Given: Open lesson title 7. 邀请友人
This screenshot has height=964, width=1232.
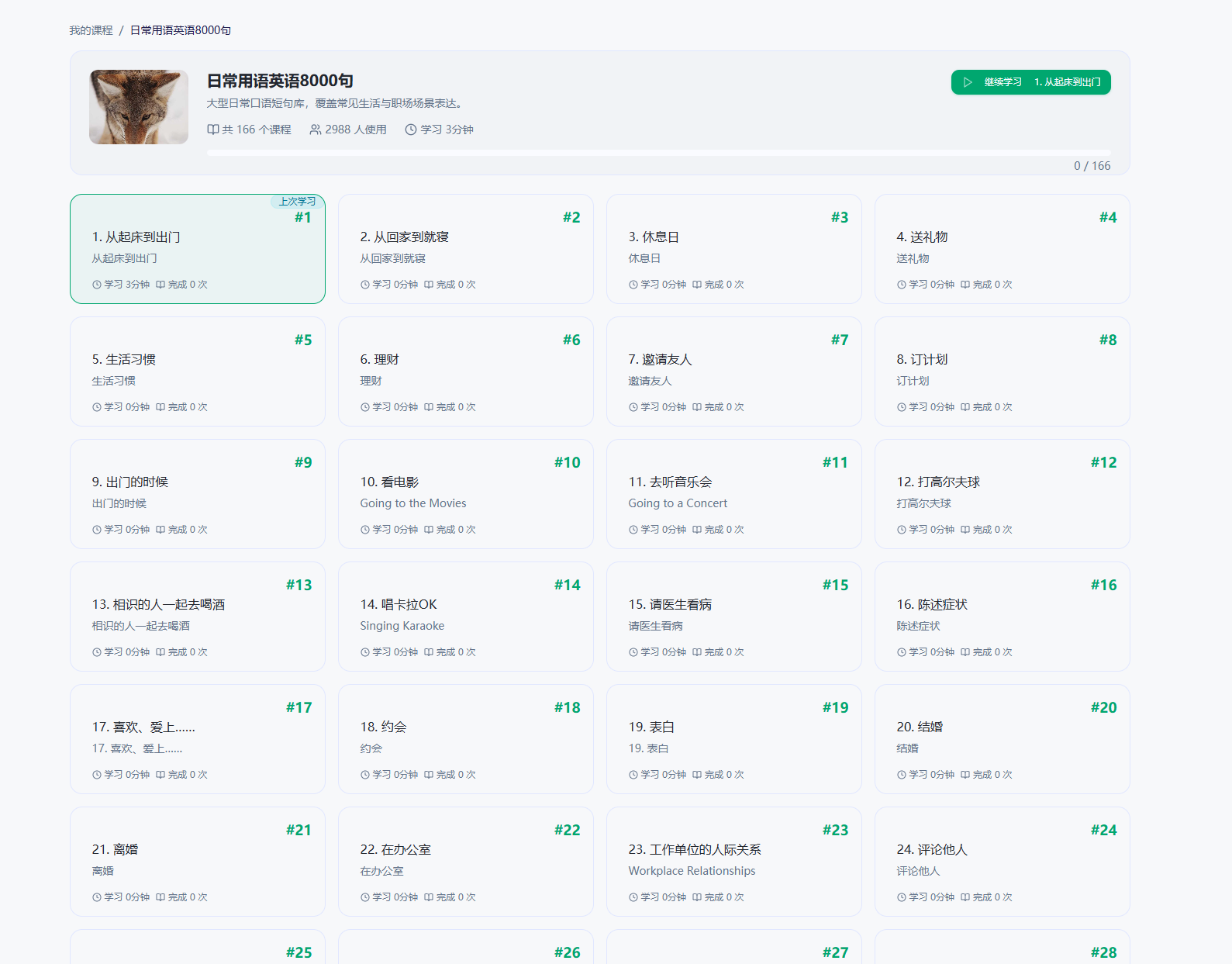Looking at the screenshot, I should click(660, 360).
